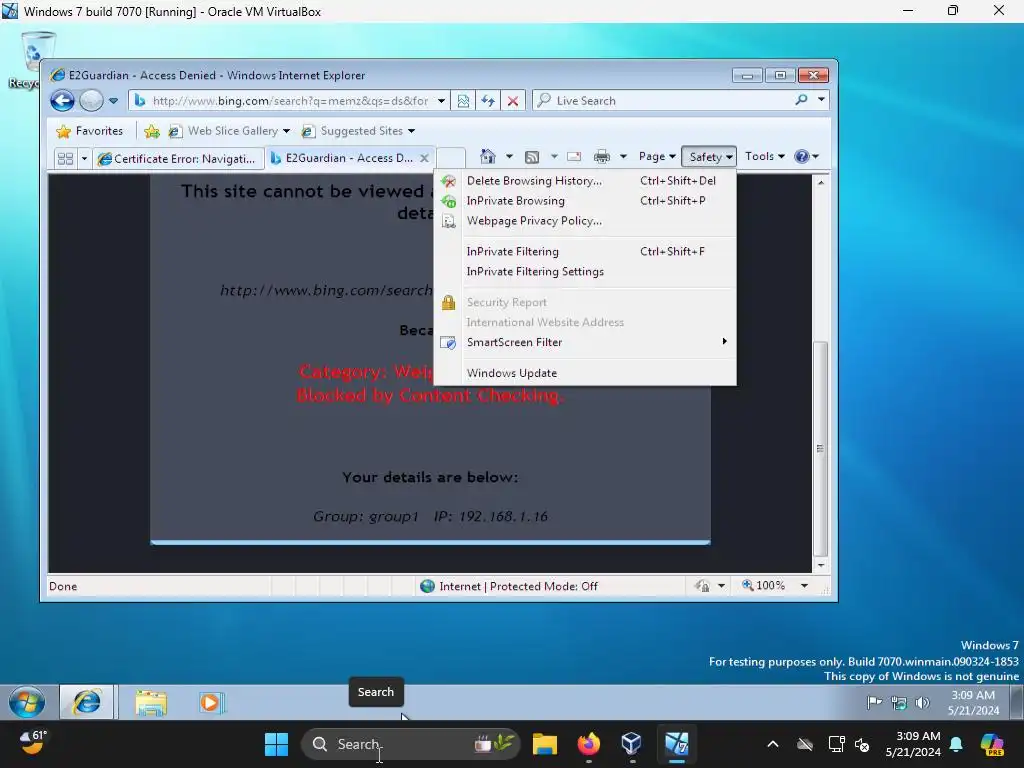
Task: Select InPrivate Filtering menu item
Action: pyautogui.click(x=585, y=251)
